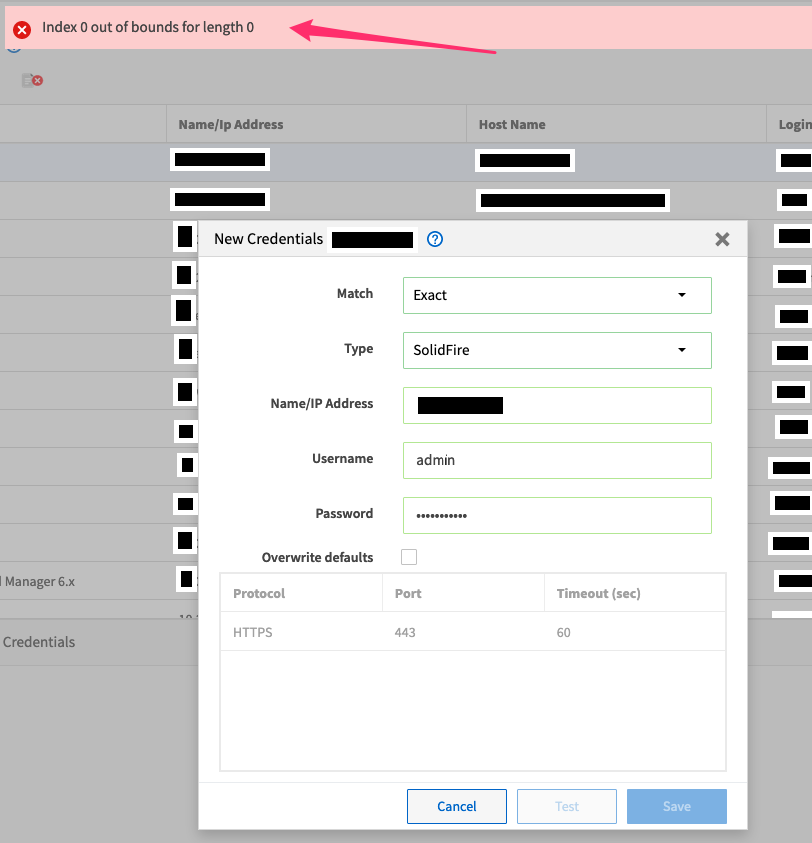Click the red error icon in the banner
The height and width of the screenshot is (843, 812).
point(22,29)
